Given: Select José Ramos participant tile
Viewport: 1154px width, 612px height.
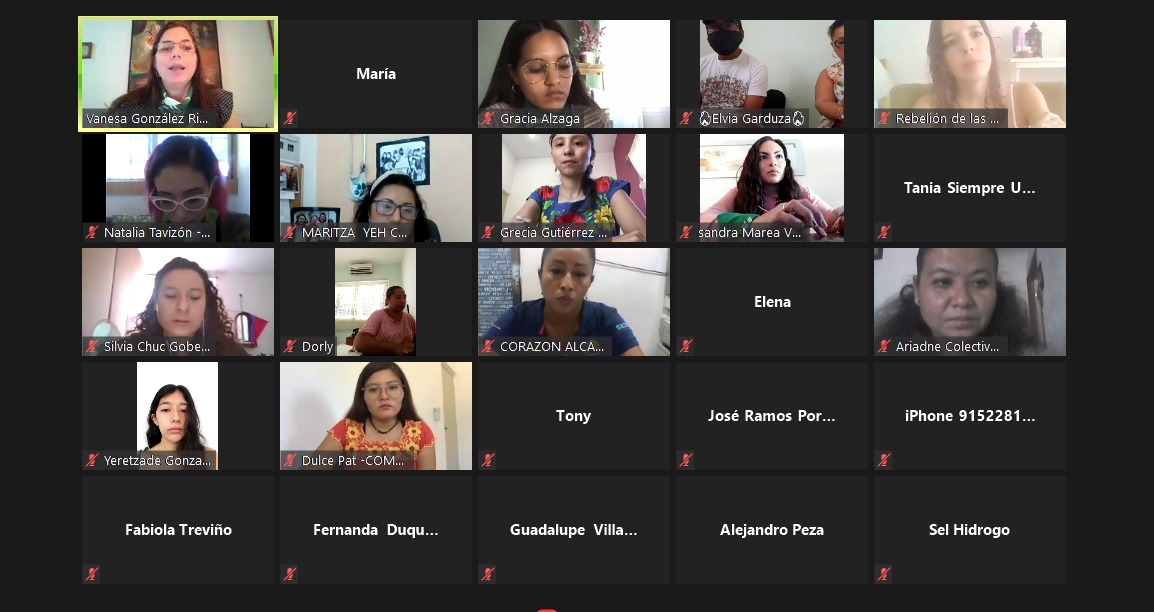Looking at the screenshot, I should pyautogui.click(x=772, y=416).
